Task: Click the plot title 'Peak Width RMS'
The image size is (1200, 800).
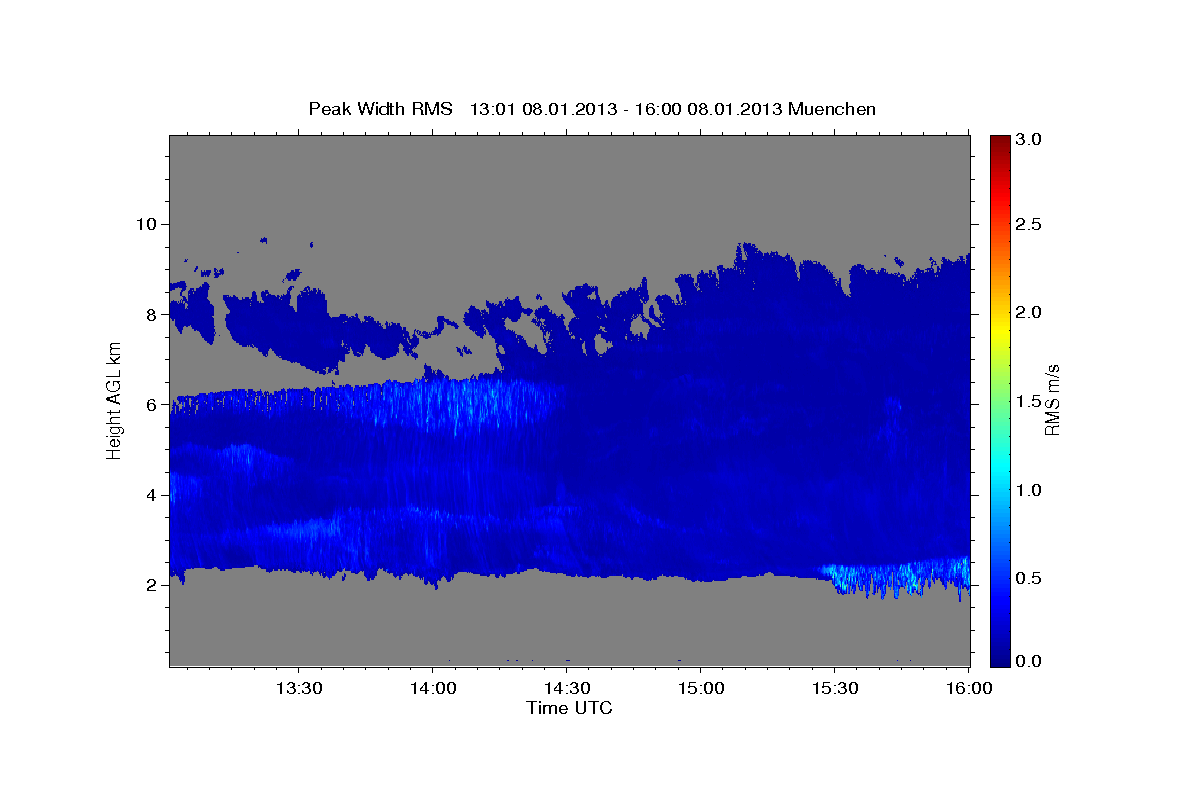Action: (x=380, y=109)
